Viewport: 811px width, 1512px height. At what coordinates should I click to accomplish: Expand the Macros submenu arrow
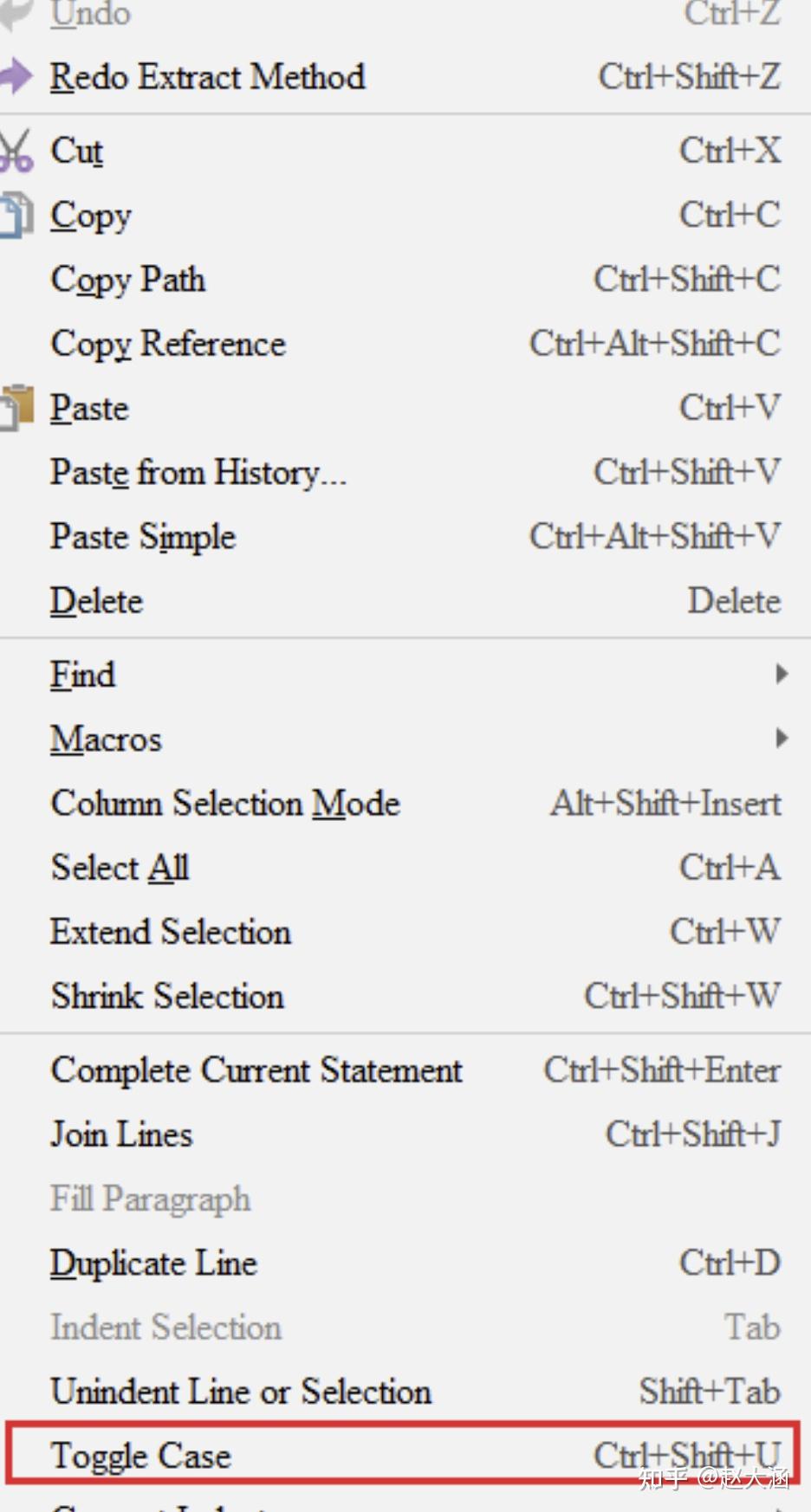click(782, 738)
